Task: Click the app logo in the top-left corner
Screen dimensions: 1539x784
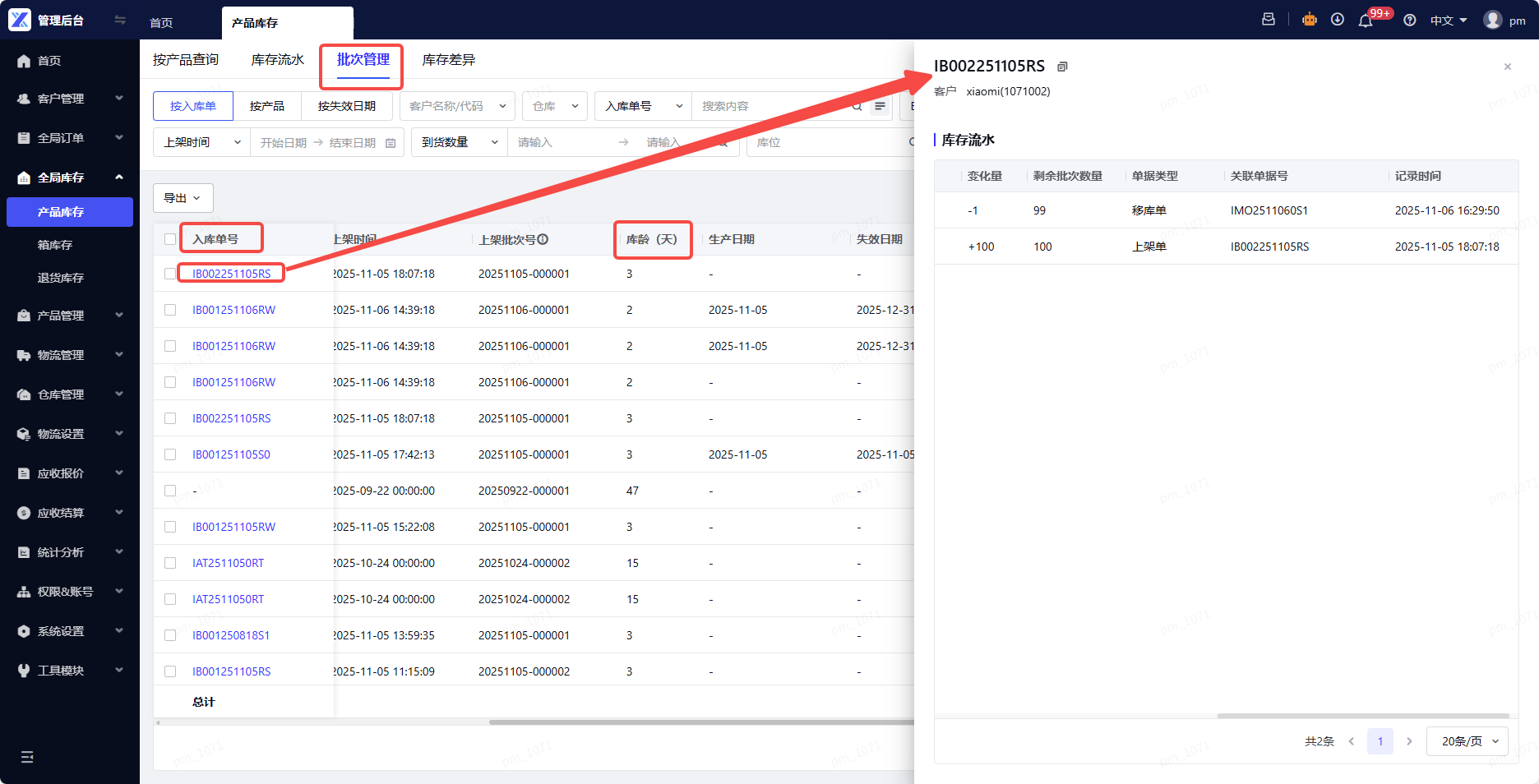Action: click(x=20, y=20)
